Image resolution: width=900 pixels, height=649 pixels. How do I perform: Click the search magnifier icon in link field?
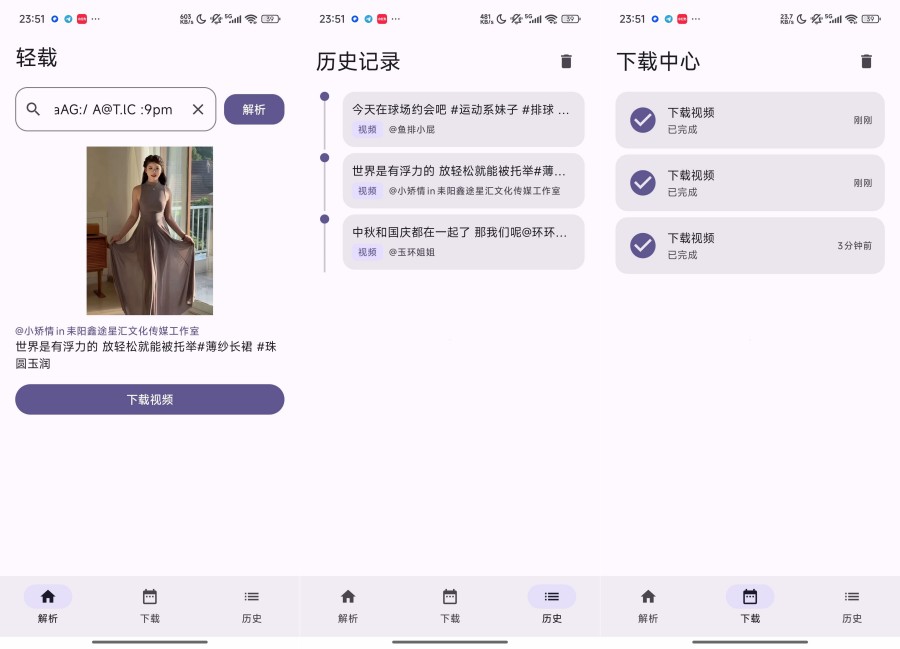[x=33, y=109]
